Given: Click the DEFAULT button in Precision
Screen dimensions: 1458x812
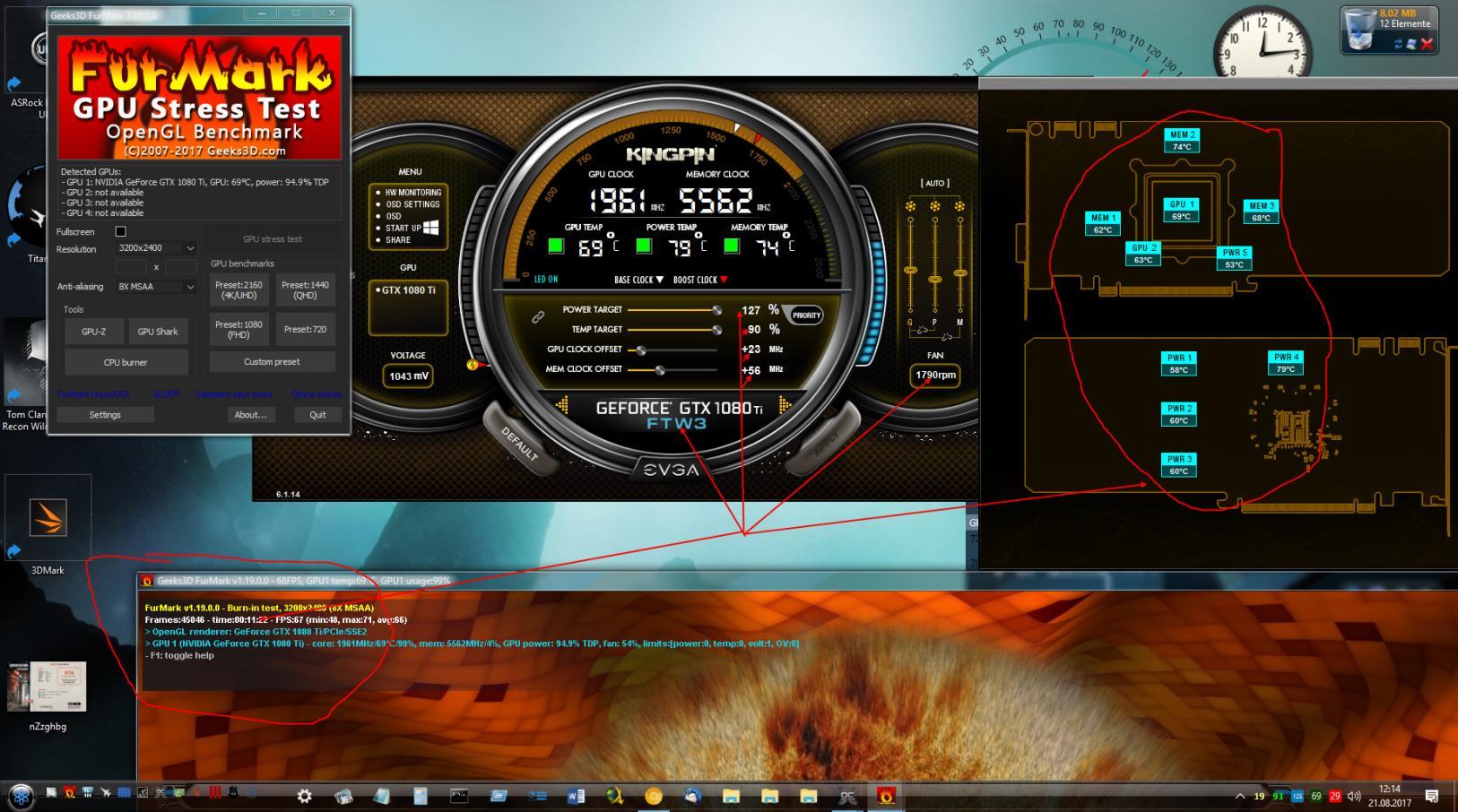Looking at the screenshot, I should [x=520, y=443].
